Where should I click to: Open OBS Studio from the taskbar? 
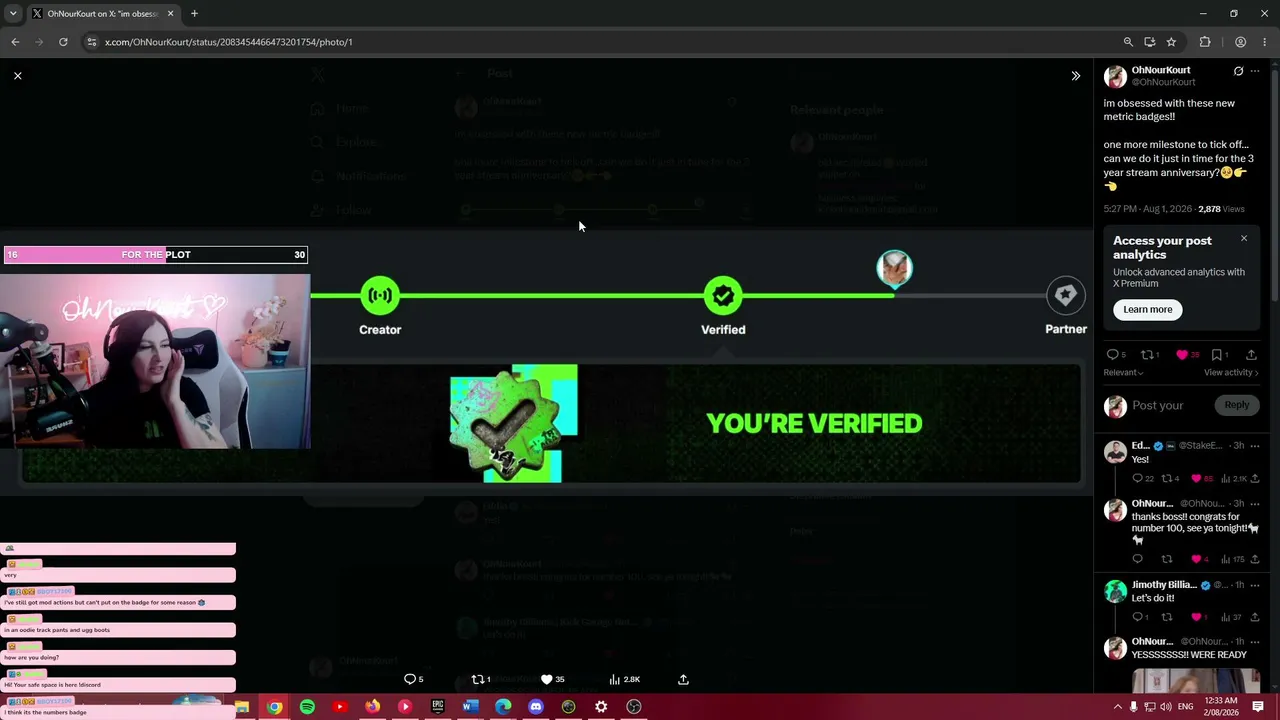coord(634,707)
